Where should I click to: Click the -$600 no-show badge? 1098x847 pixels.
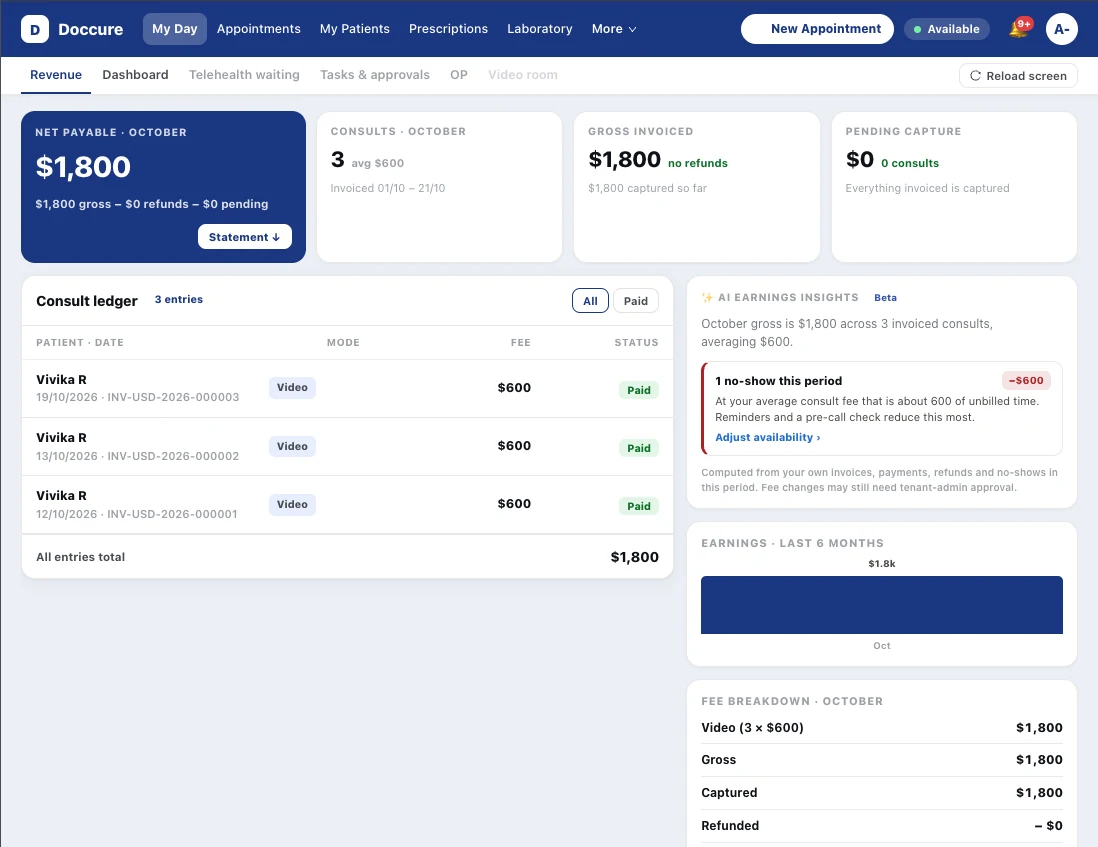[1026, 381]
